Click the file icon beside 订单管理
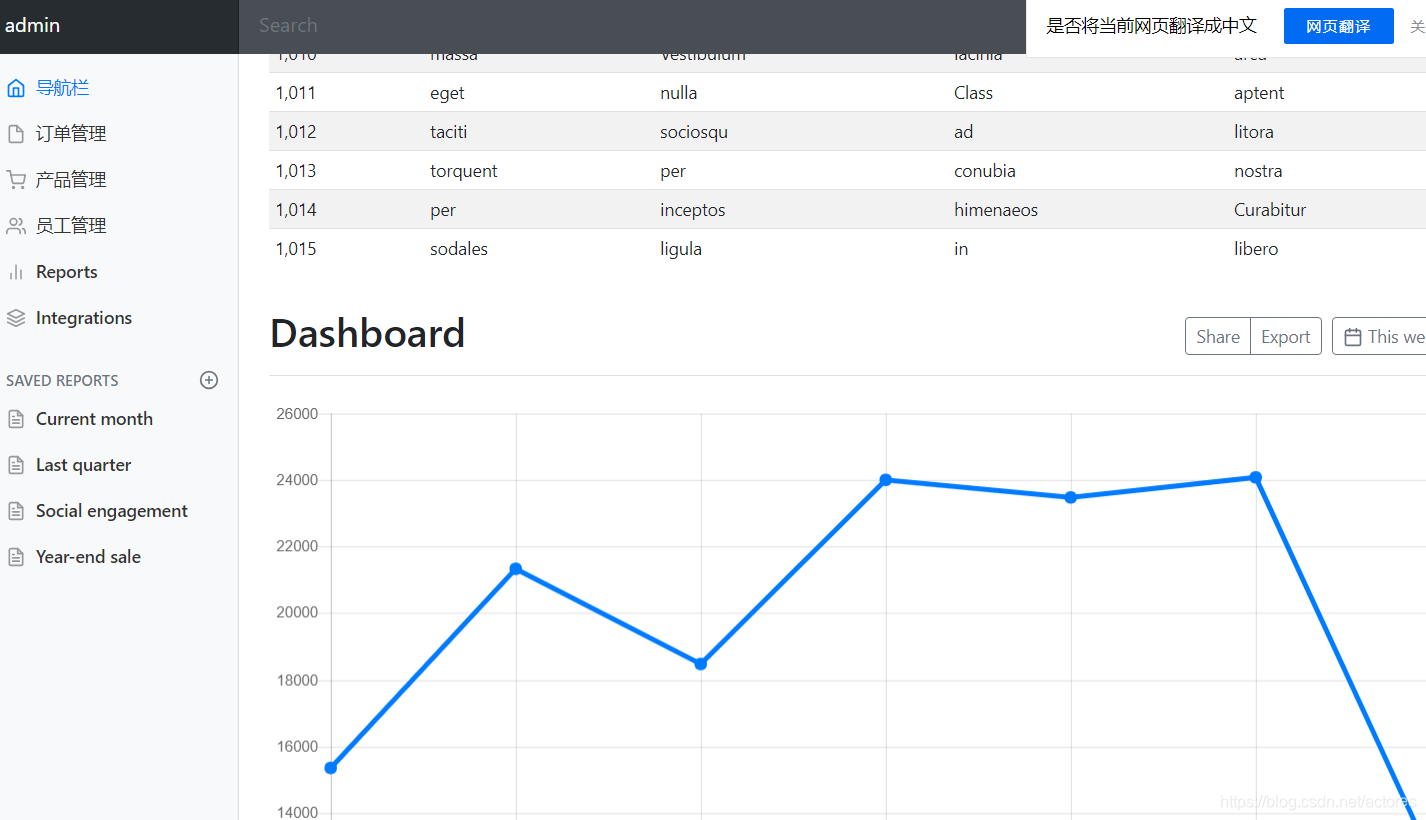The height and width of the screenshot is (820, 1426). 15,134
